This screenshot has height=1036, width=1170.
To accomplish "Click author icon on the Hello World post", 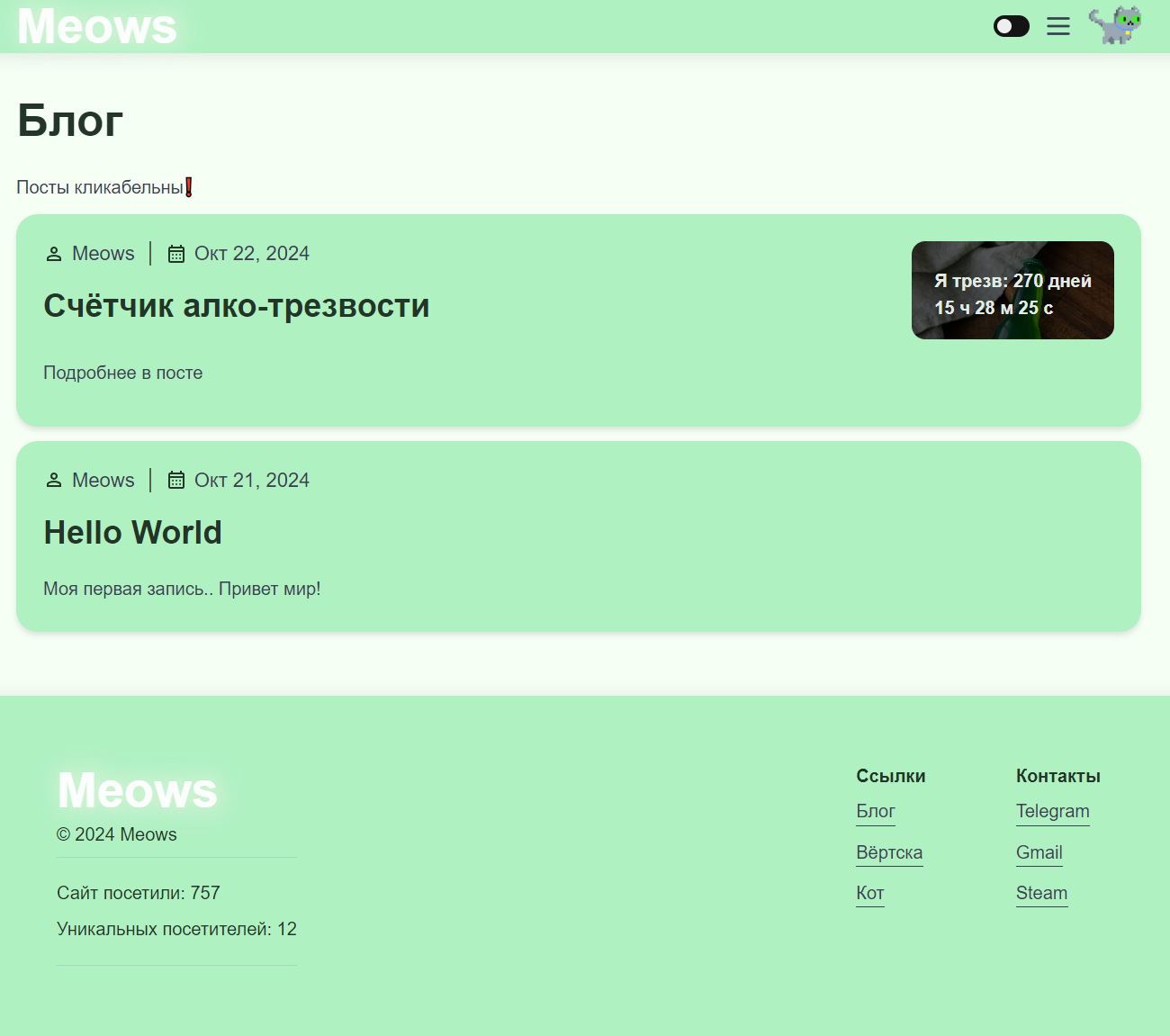I will (54, 481).
